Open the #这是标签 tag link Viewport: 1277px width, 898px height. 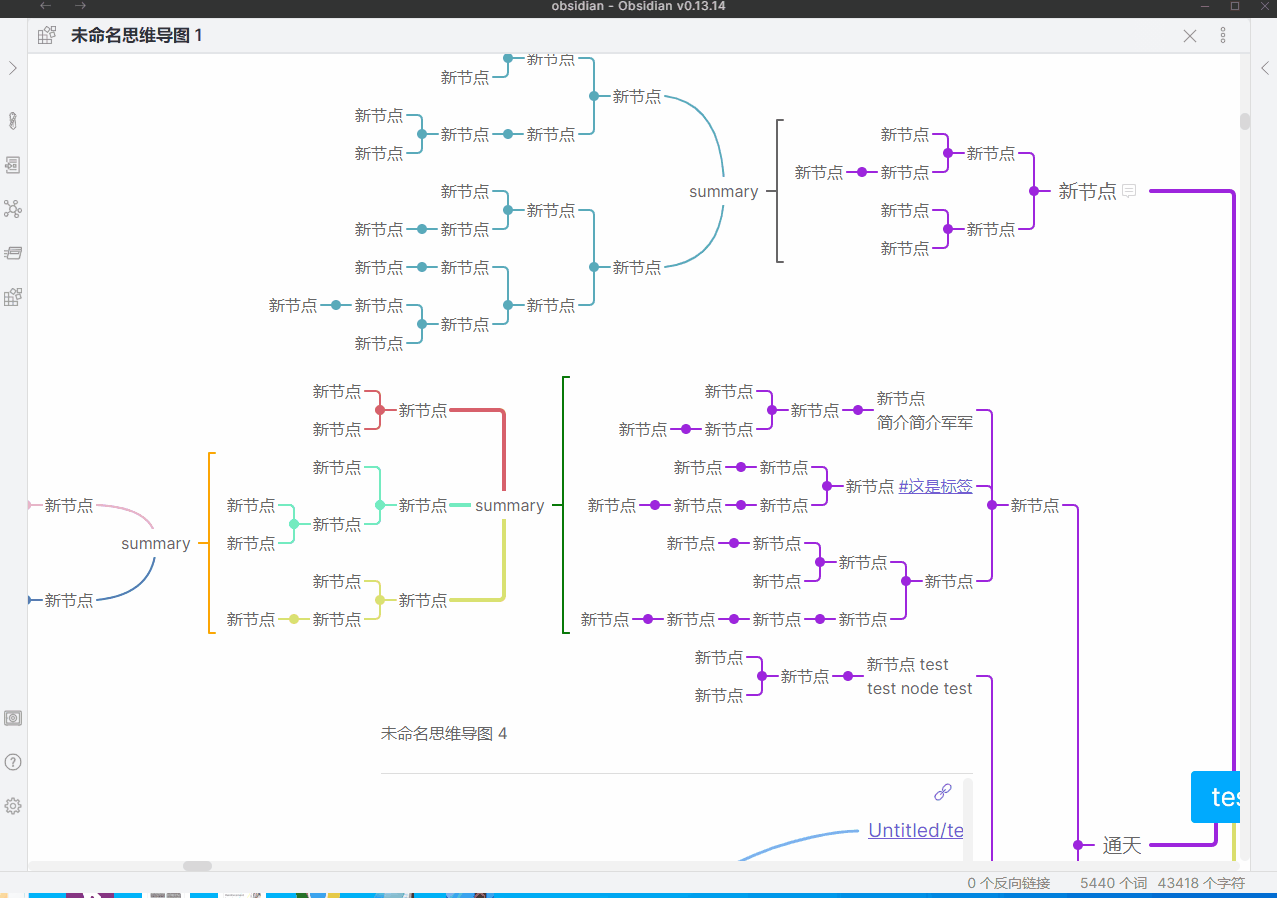point(936,486)
